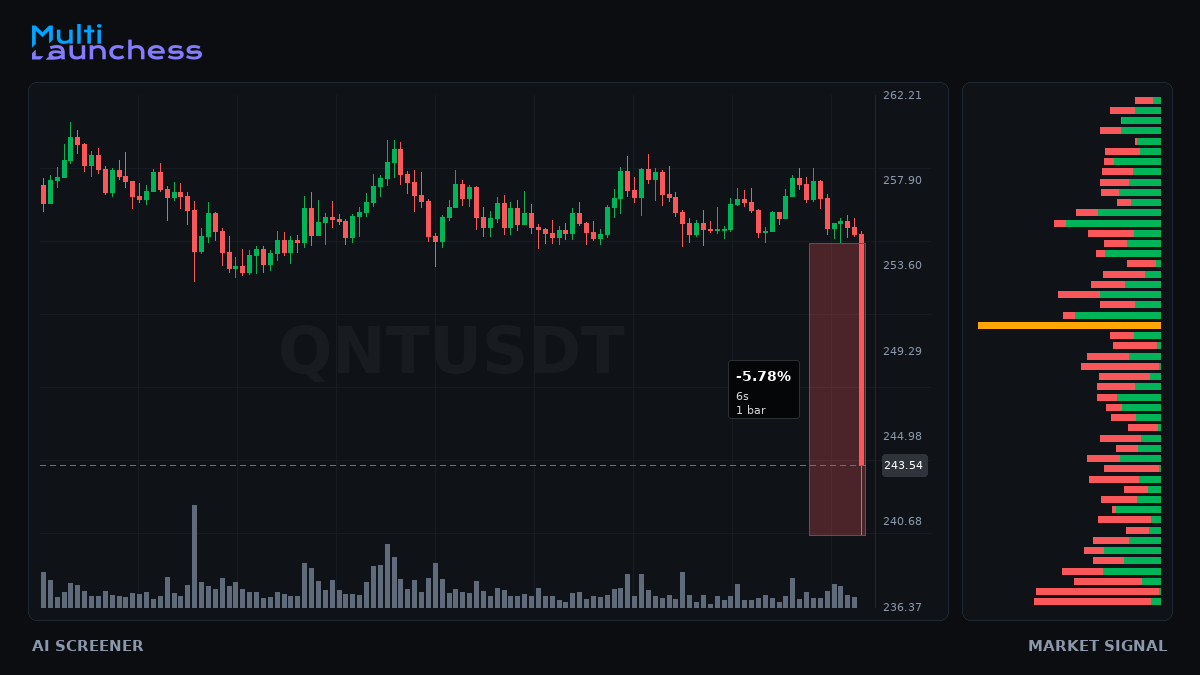
Task: Click the red highlighted drop zone rectangle
Action: click(x=837, y=389)
